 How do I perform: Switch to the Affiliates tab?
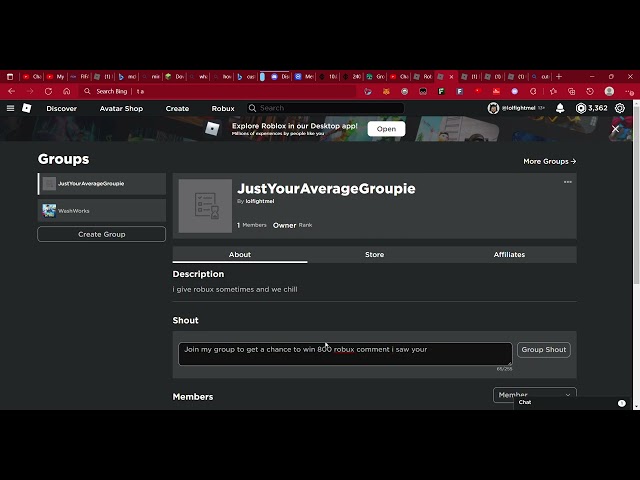(509, 254)
